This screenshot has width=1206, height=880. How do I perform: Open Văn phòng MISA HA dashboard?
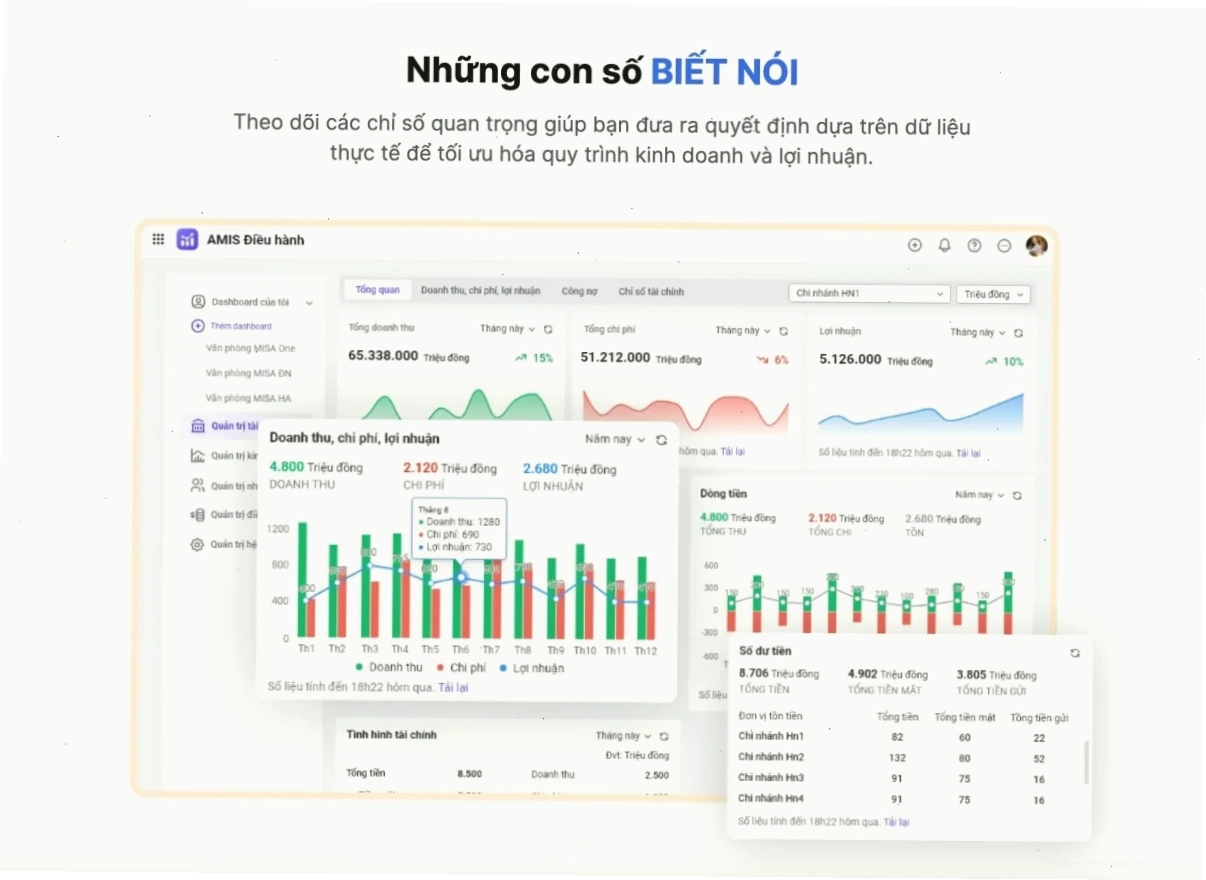pyautogui.click(x=249, y=398)
